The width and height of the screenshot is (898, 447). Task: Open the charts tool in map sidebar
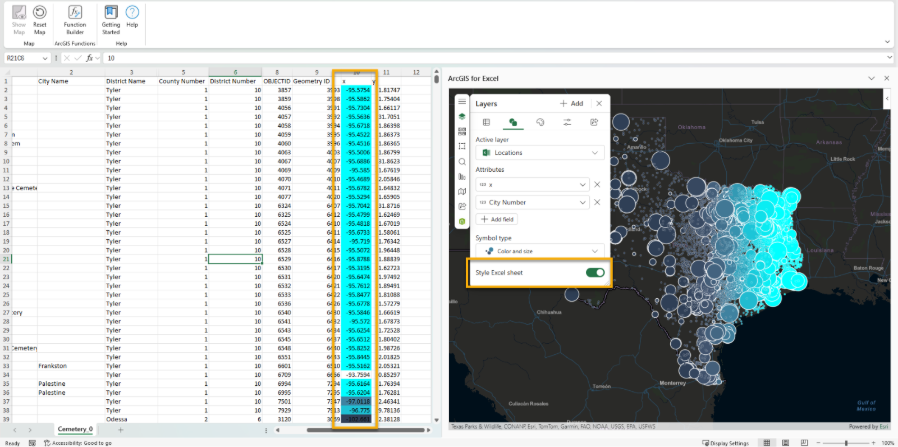coord(462,177)
